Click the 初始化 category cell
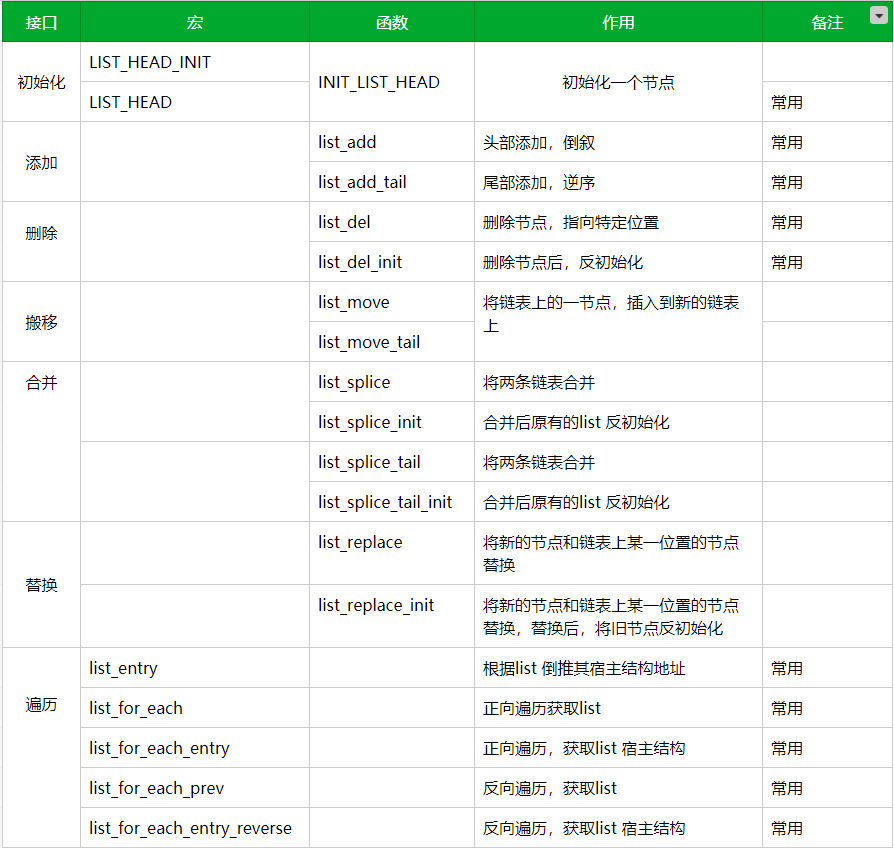Screen dimensions: 894x848 [x=41, y=82]
